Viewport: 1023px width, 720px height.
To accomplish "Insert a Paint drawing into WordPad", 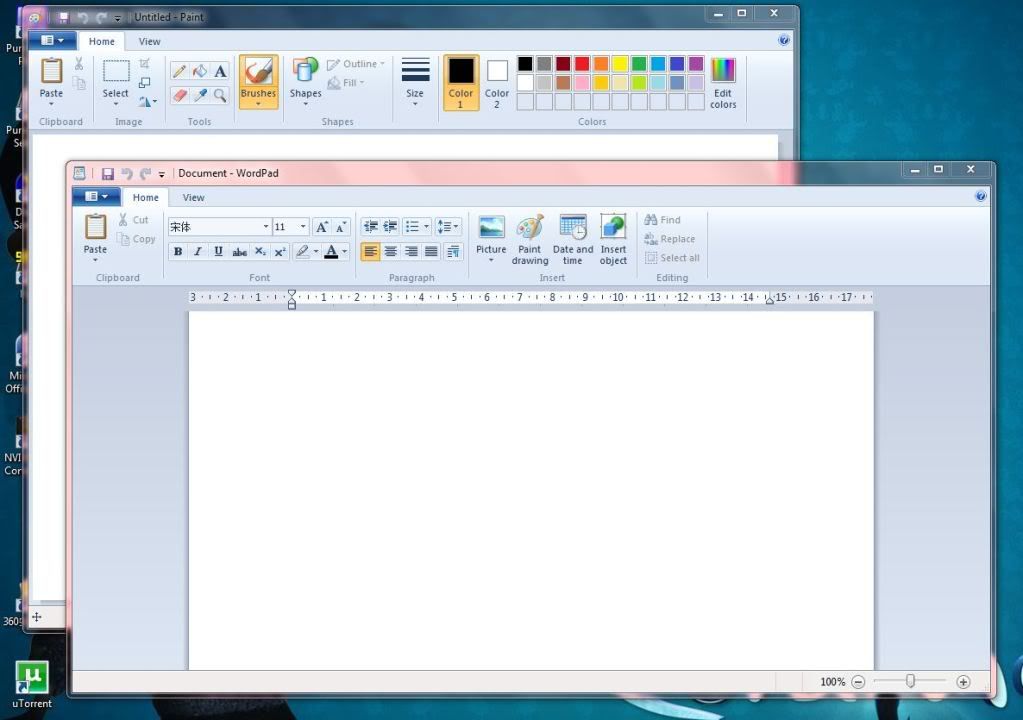I will pos(530,240).
